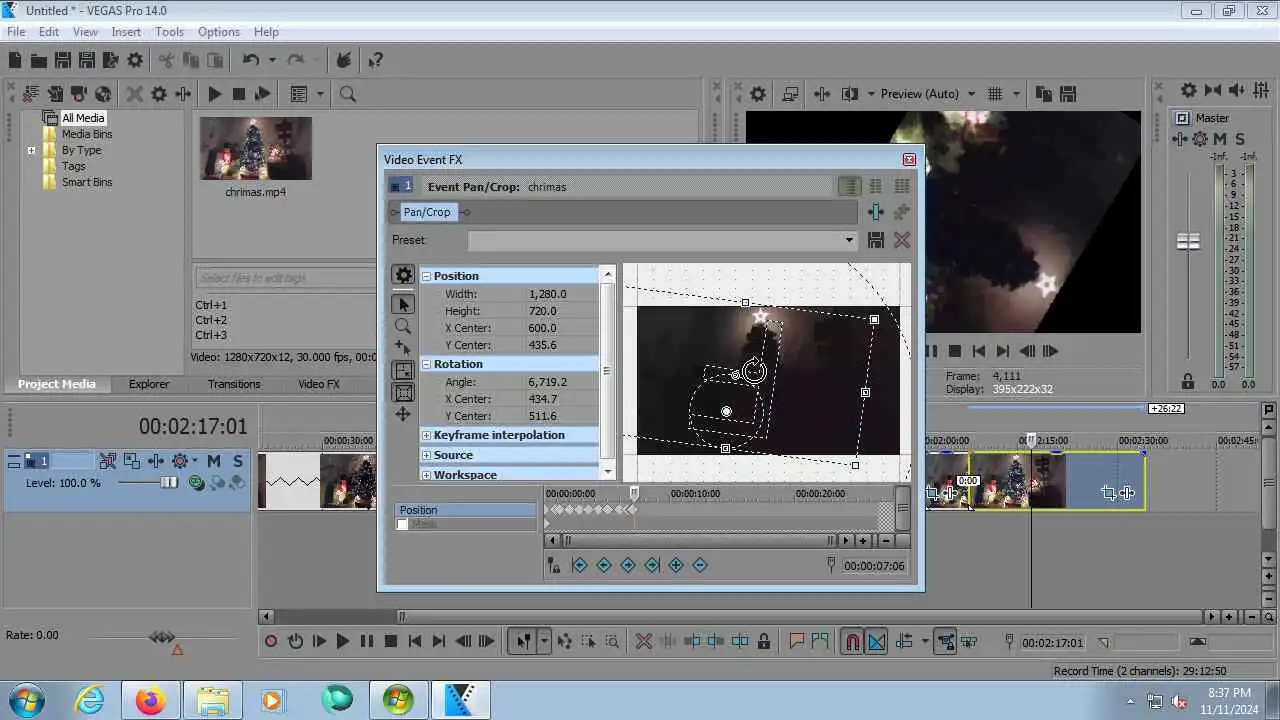Viewport: 1280px width, 720px height.
Task: Open Plug-In Chain in Video Event FX
Action: click(876, 212)
